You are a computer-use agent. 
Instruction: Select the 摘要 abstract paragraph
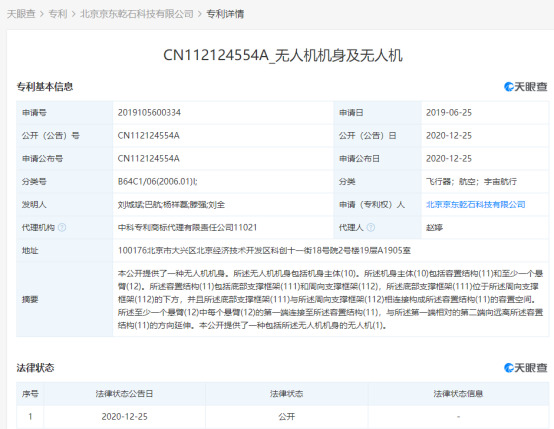(330, 299)
